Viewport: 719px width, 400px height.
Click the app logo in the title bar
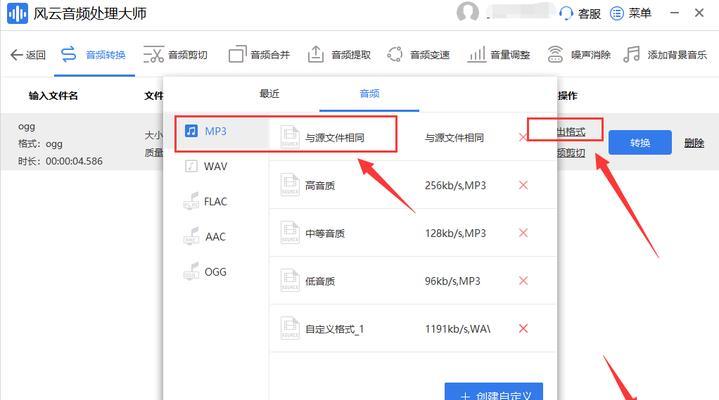pyautogui.click(x=17, y=13)
